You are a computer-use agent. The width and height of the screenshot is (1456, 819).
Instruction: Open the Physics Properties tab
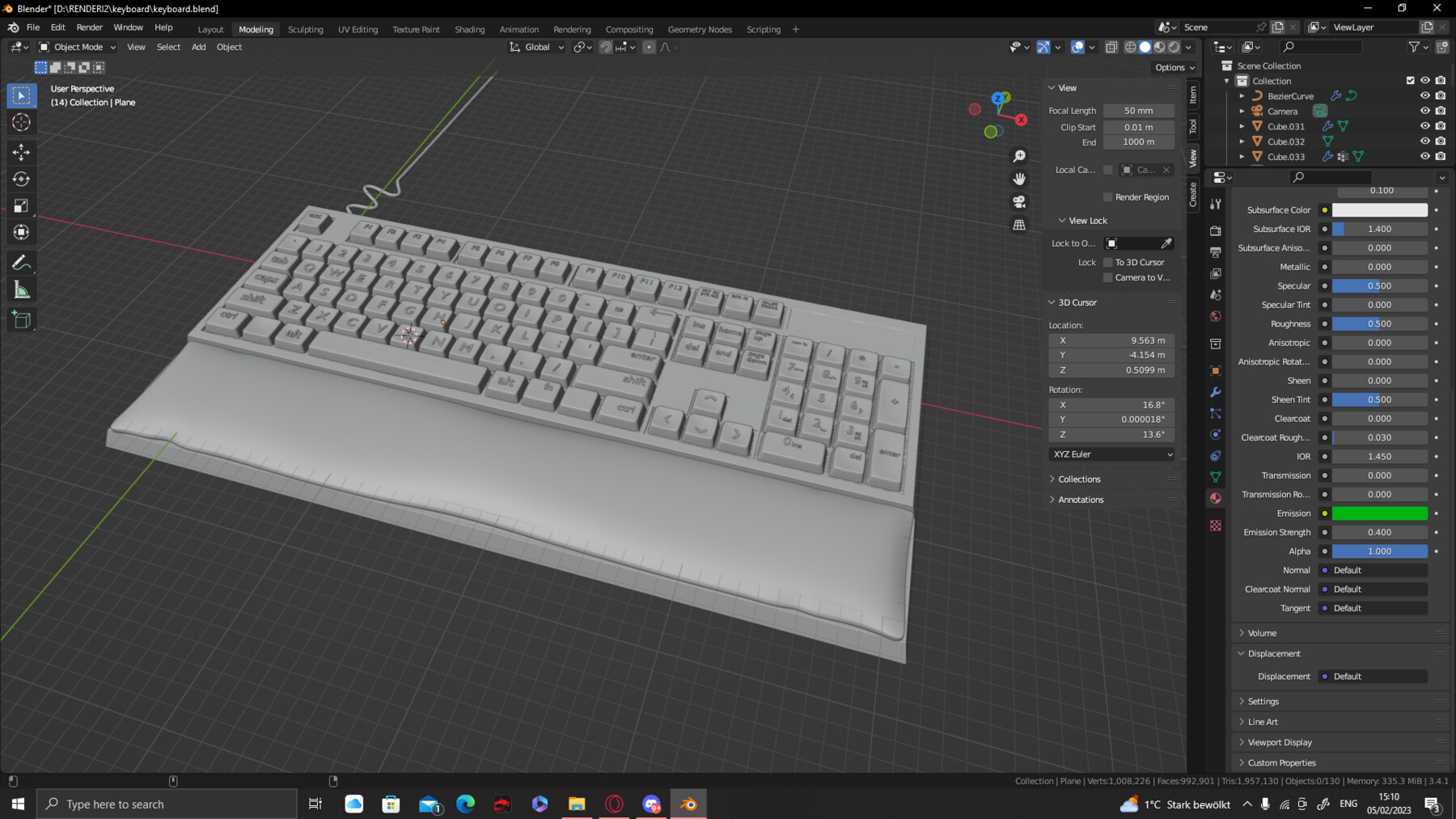tap(1216, 435)
